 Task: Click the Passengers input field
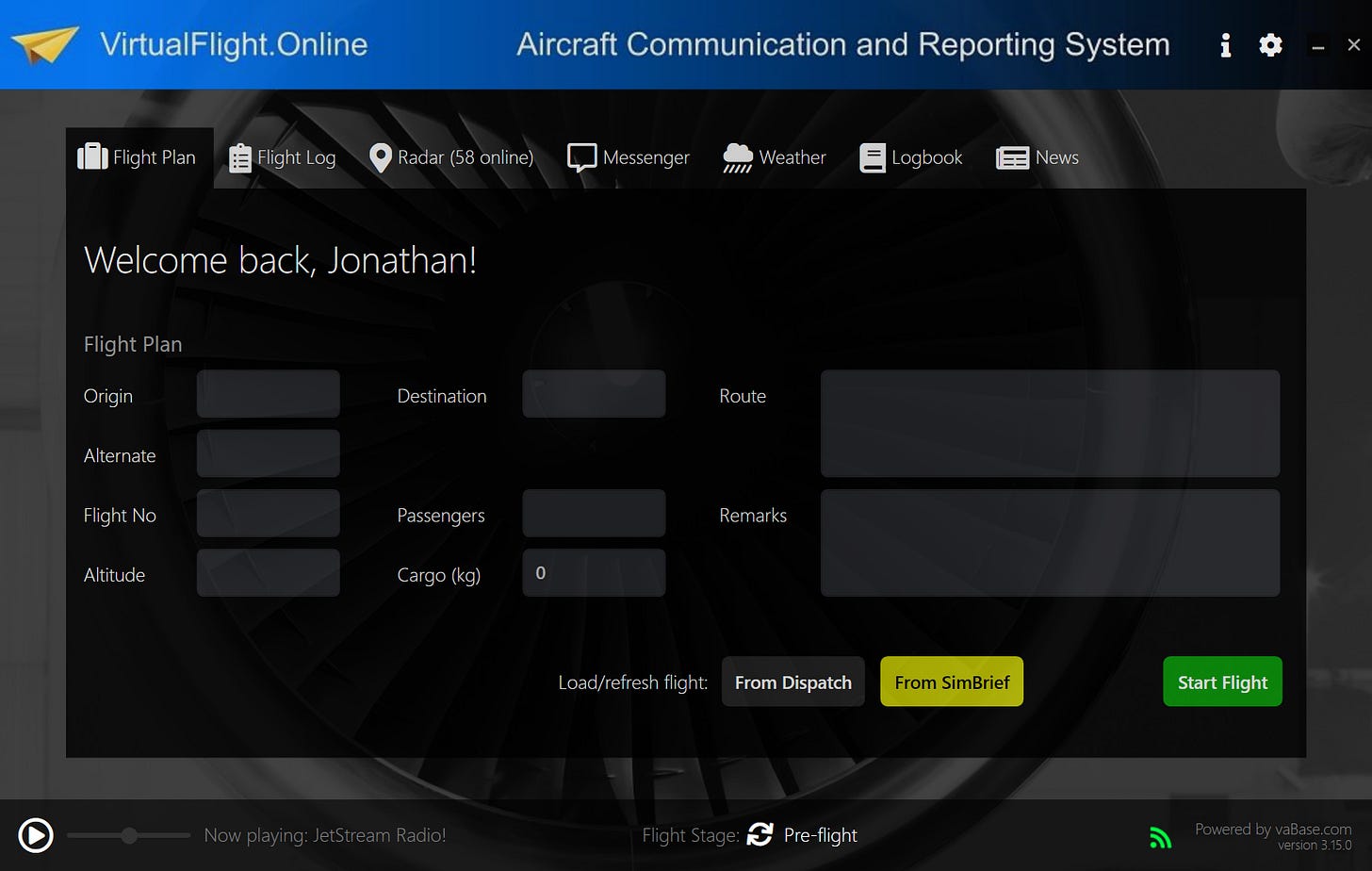(594, 513)
